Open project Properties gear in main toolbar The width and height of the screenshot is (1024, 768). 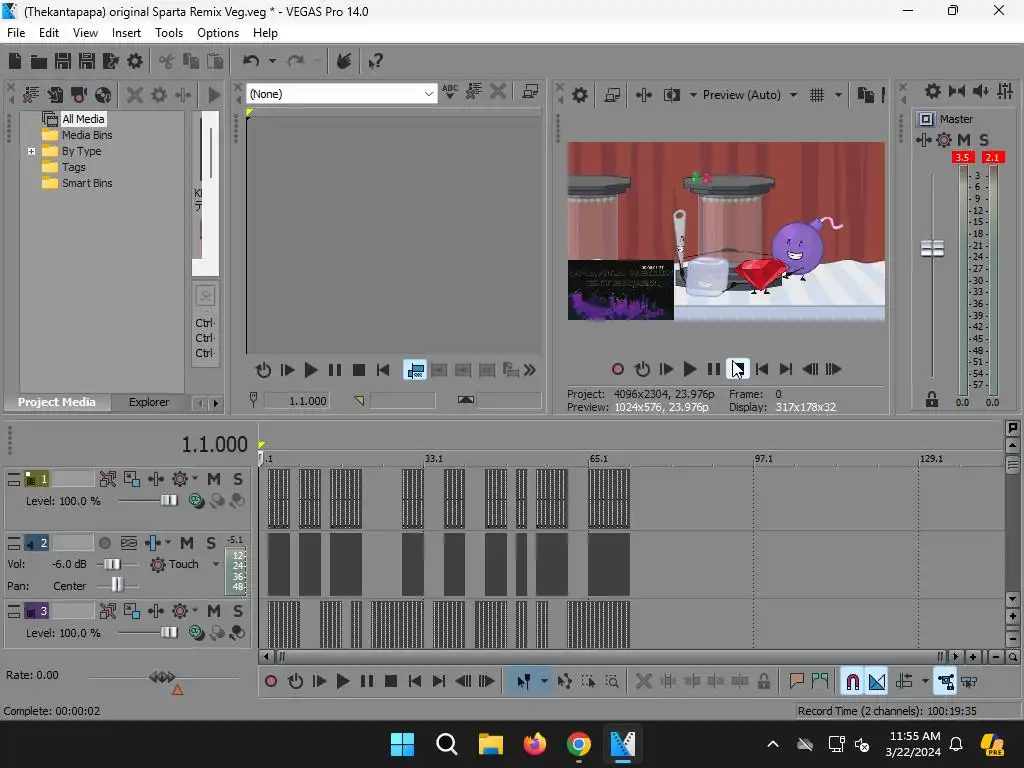tap(135, 61)
